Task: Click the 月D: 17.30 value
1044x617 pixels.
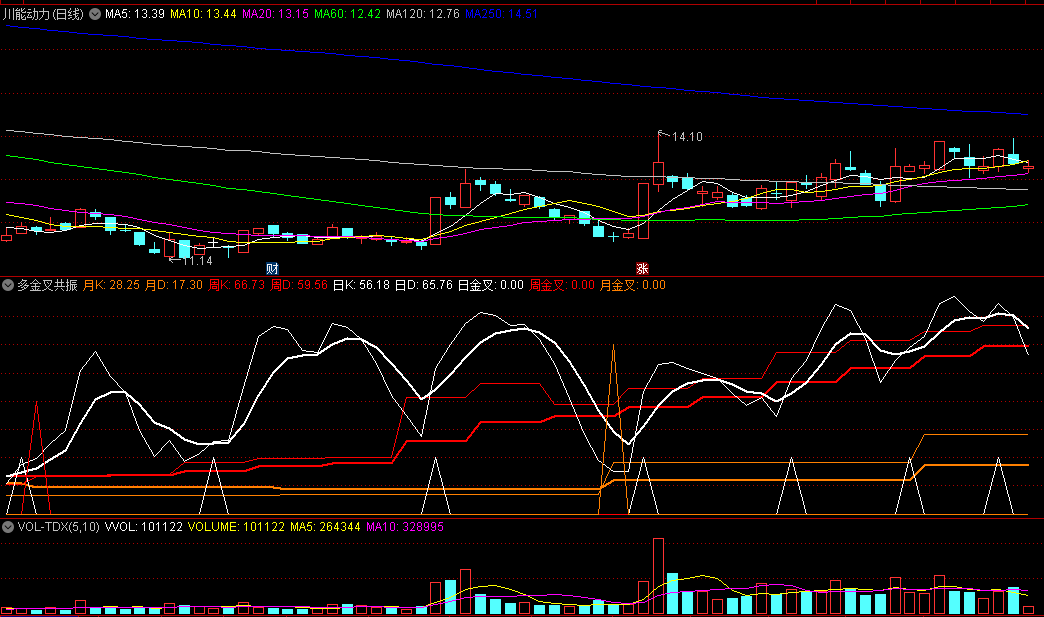Action: (174, 286)
